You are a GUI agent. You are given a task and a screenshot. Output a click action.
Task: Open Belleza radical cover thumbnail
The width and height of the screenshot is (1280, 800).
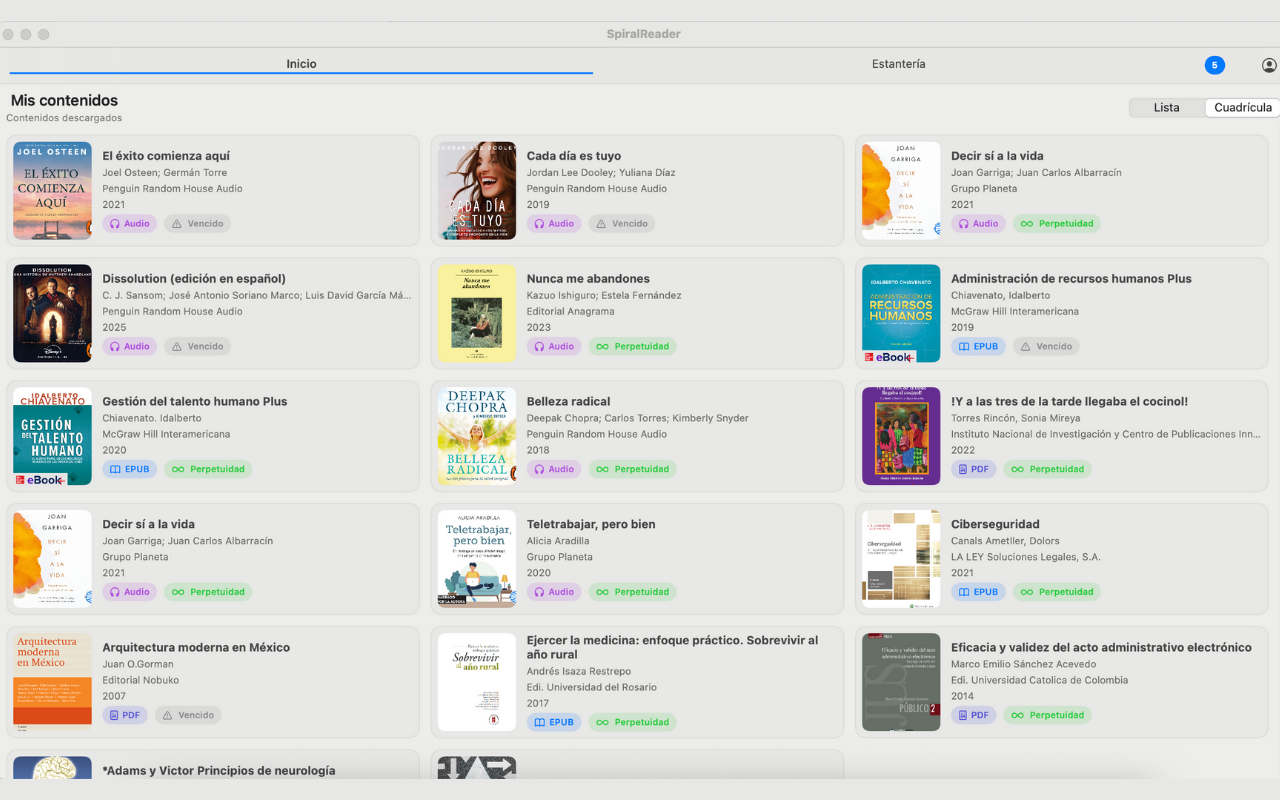[477, 436]
